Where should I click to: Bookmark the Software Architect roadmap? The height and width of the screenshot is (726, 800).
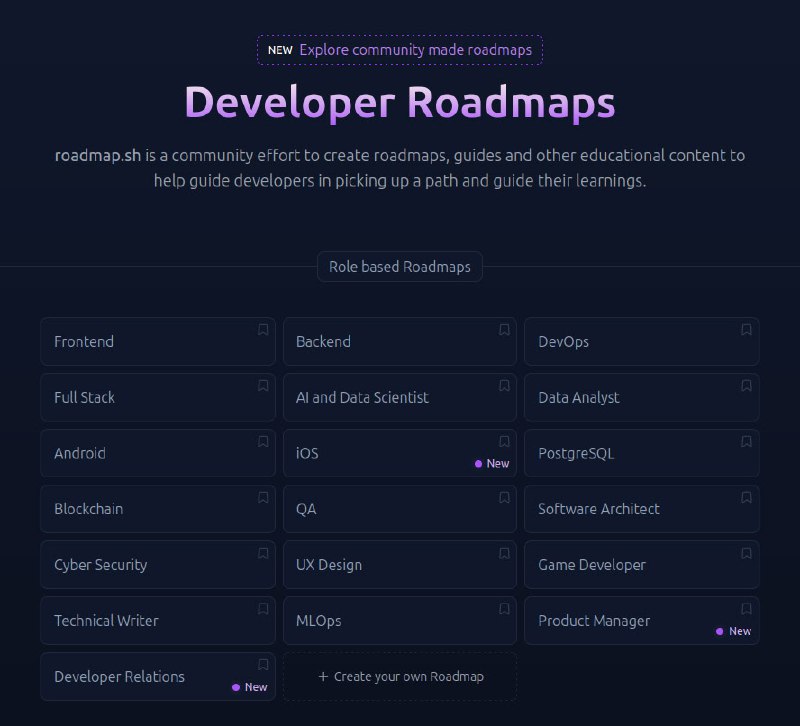pos(746,497)
